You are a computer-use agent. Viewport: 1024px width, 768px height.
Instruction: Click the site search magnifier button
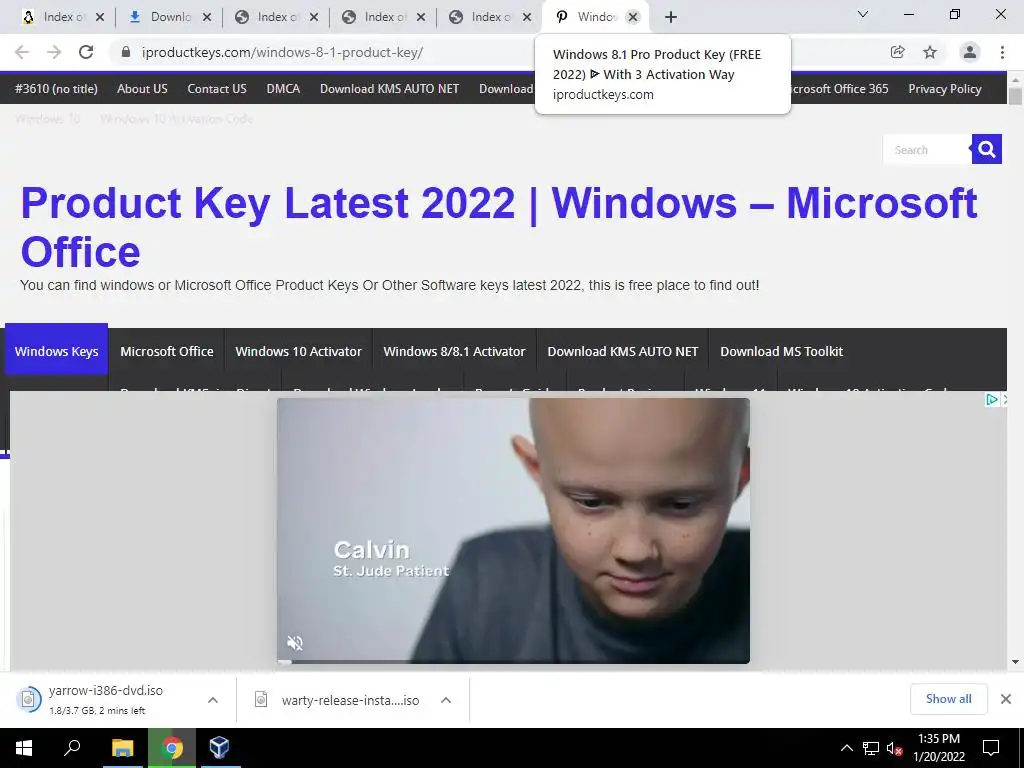[987, 150]
